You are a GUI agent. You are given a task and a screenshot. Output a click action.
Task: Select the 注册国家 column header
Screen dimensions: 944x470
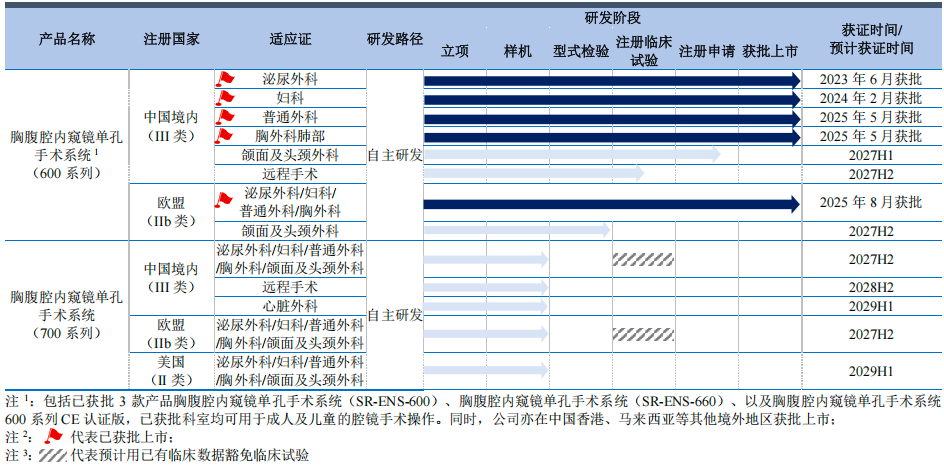pos(172,40)
